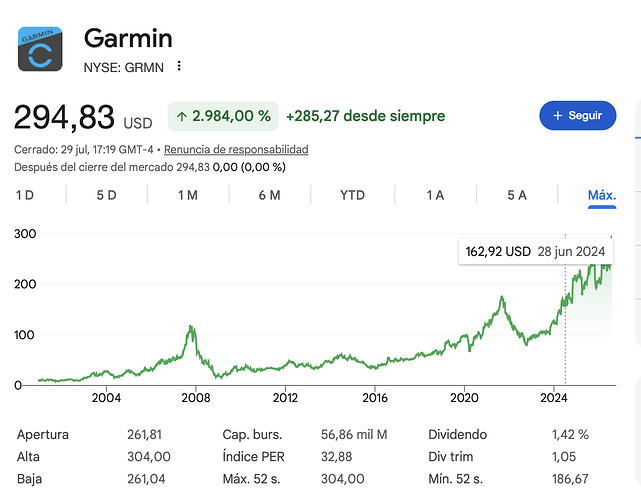The image size is (641, 500).
Task: Choose the 5 A time range
Action: tap(517, 195)
